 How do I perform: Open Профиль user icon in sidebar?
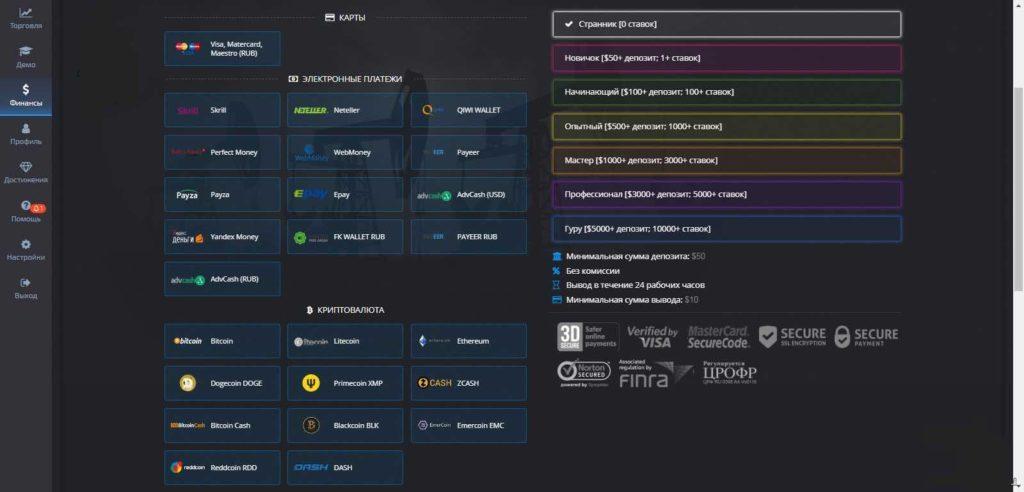click(x=26, y=128)
